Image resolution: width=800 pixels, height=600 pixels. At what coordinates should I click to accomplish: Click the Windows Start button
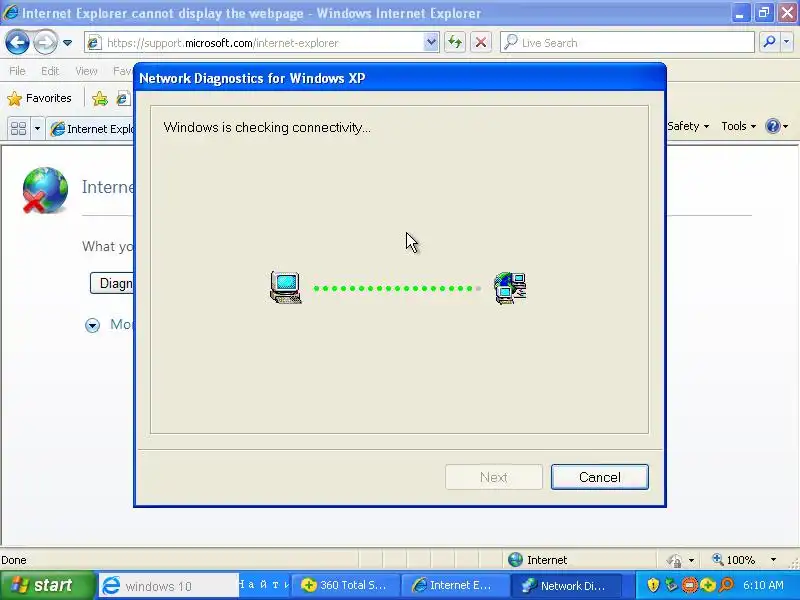(47, 585)
